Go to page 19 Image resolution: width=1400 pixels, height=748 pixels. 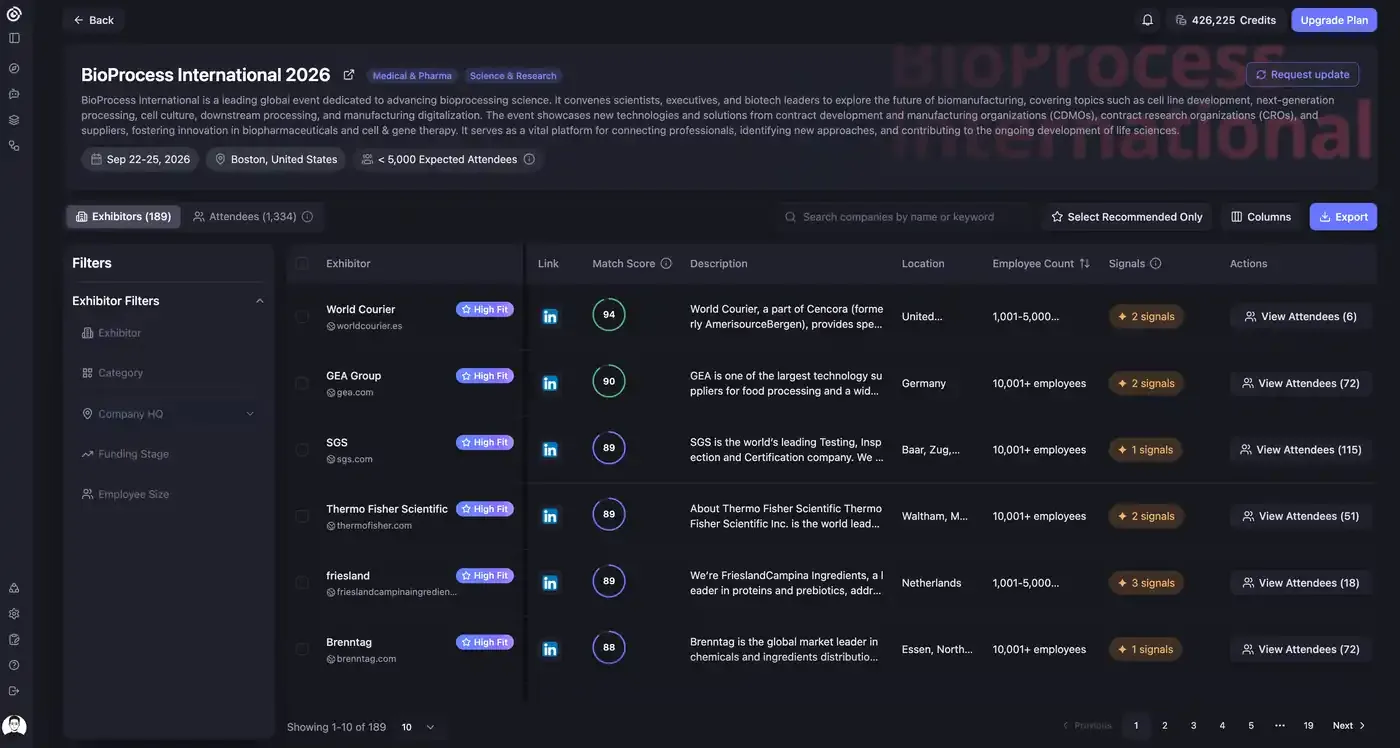pyautogui.click(x=1308, y=726)
